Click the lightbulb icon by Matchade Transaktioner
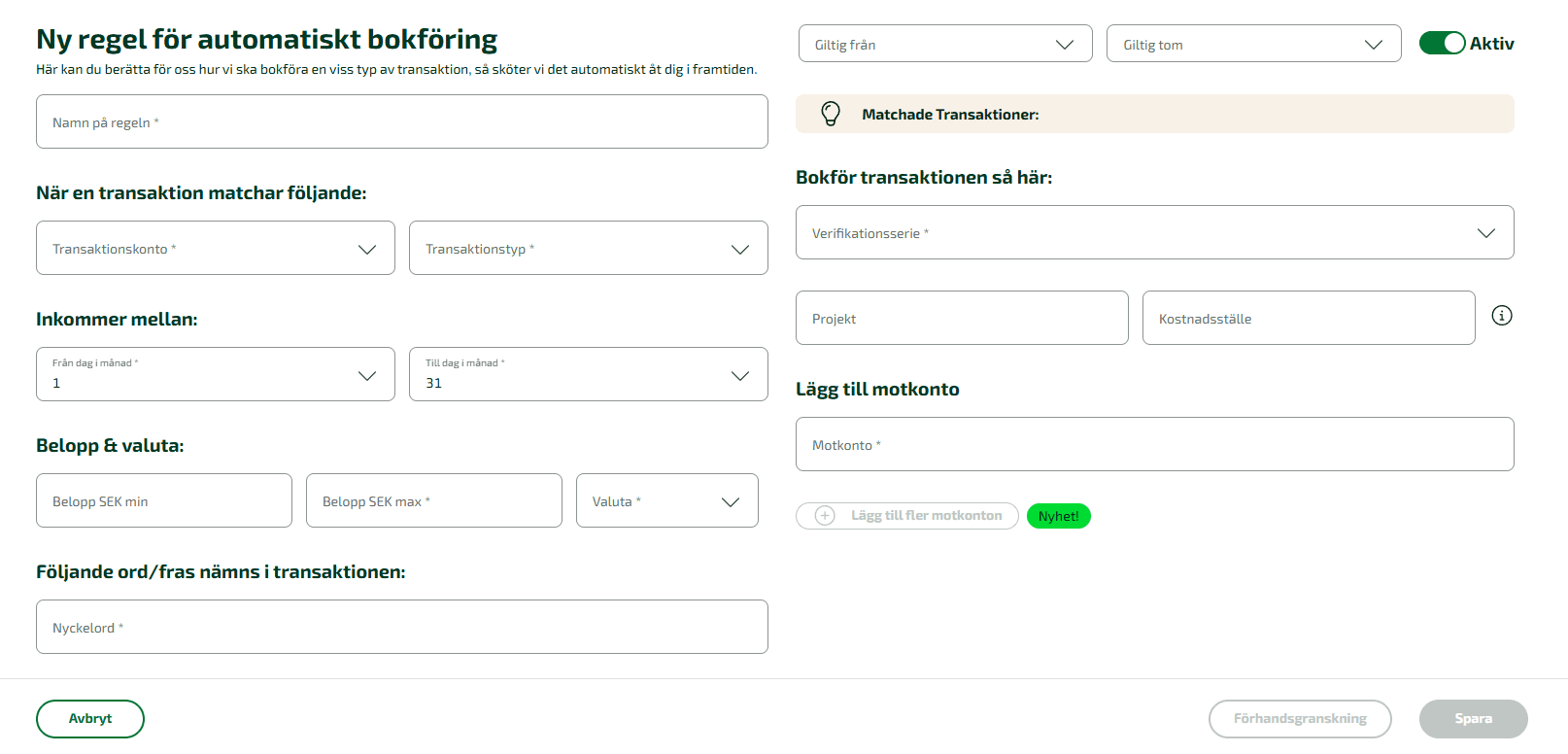 click(831, 114)
